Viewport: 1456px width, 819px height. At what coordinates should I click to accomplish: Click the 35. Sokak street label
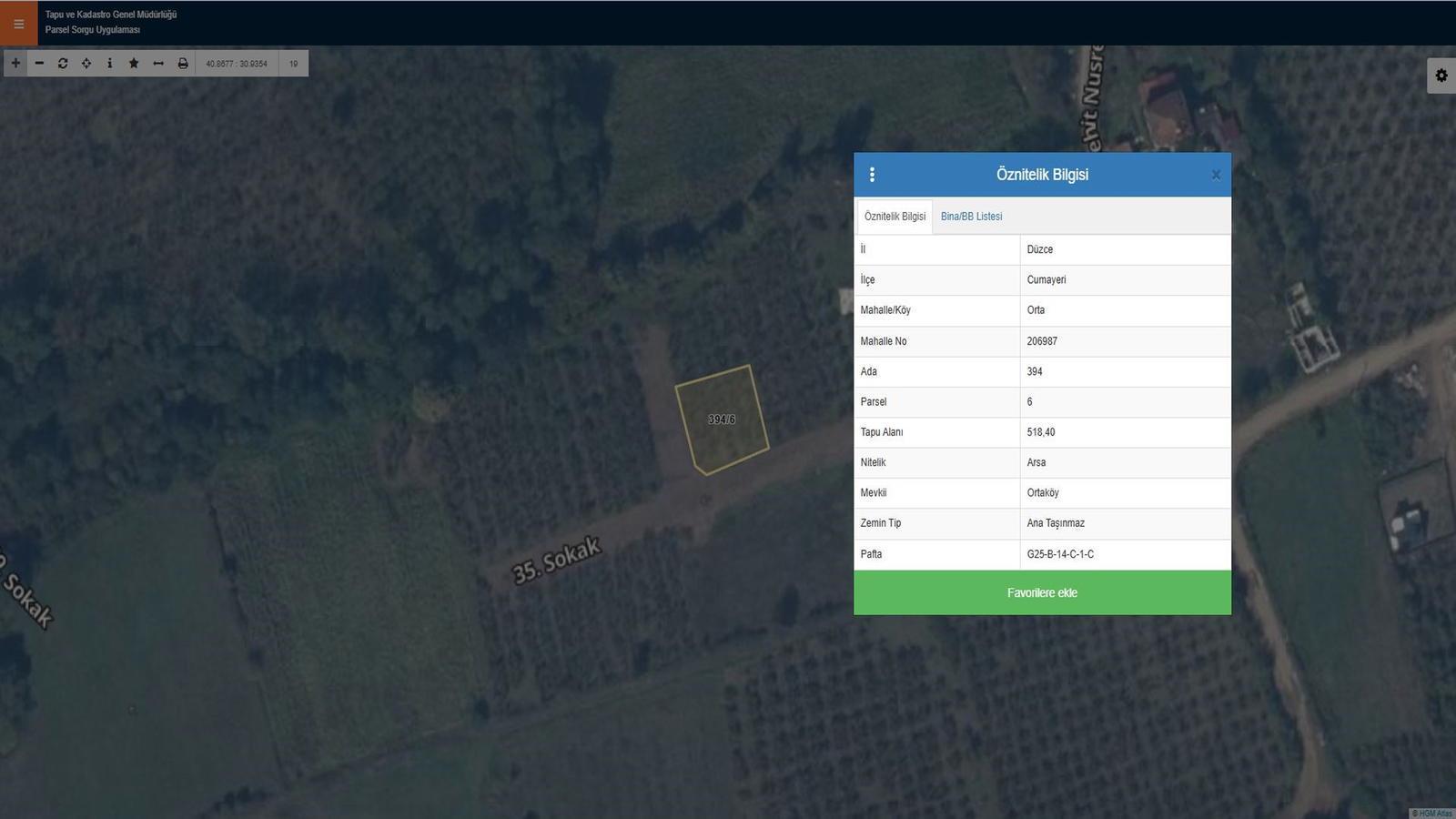click(x=556, y=560)
